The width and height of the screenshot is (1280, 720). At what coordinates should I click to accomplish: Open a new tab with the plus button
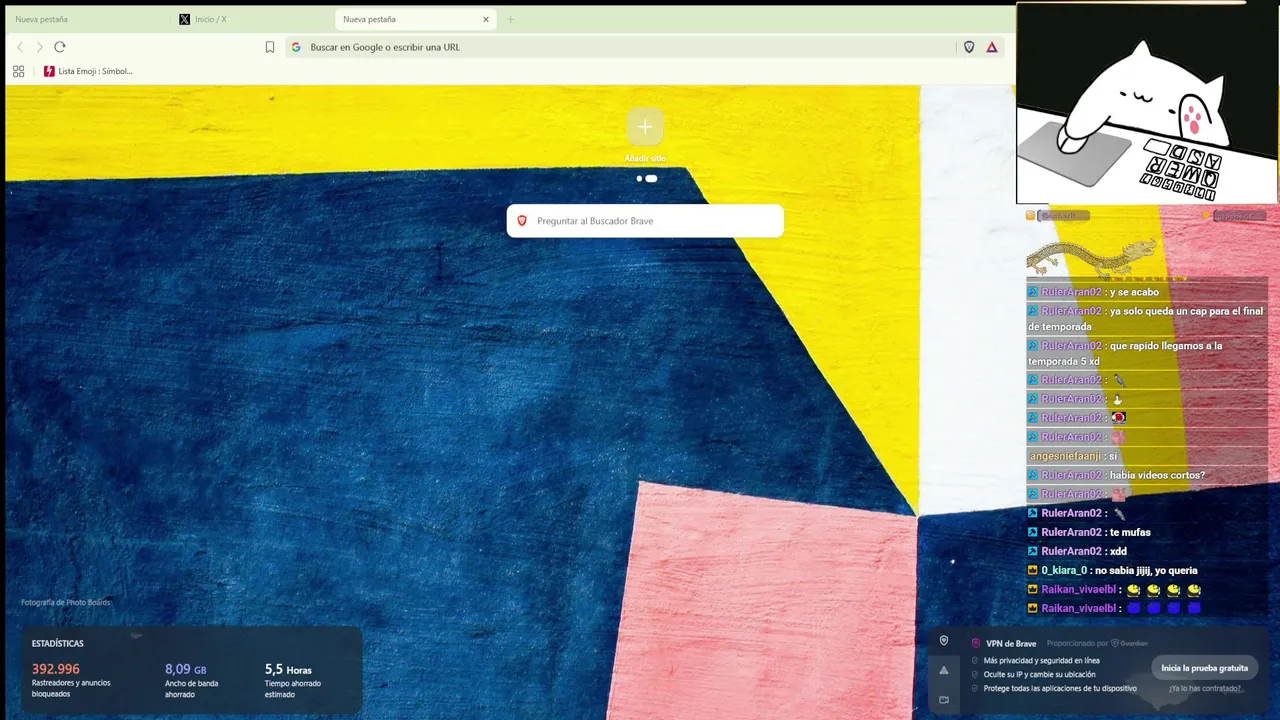tap(510, 19)
